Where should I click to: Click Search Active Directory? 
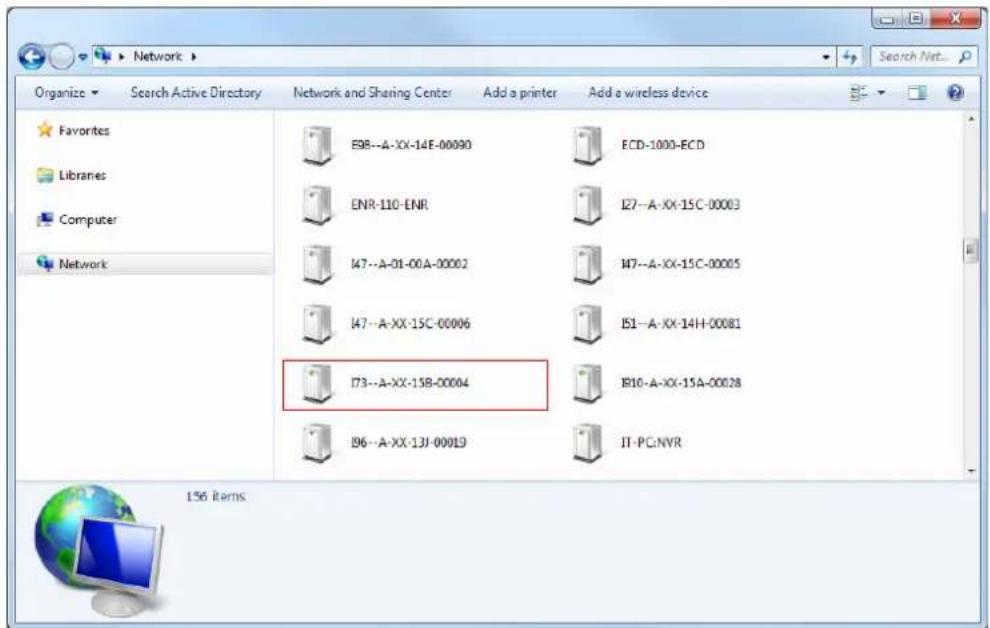click(196, 92)
